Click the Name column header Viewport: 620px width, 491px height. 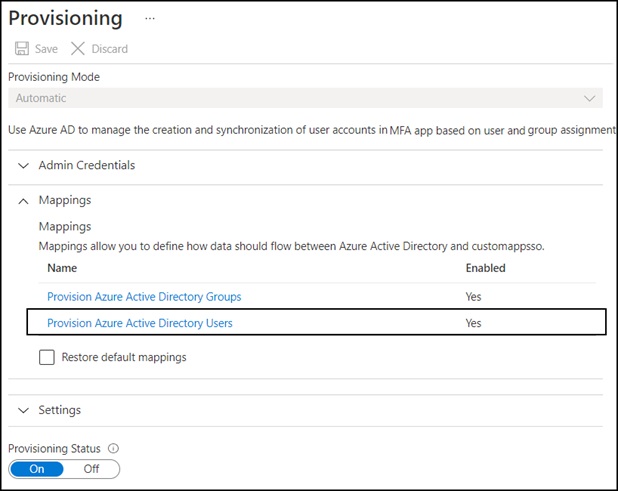[x=62, y=268]
